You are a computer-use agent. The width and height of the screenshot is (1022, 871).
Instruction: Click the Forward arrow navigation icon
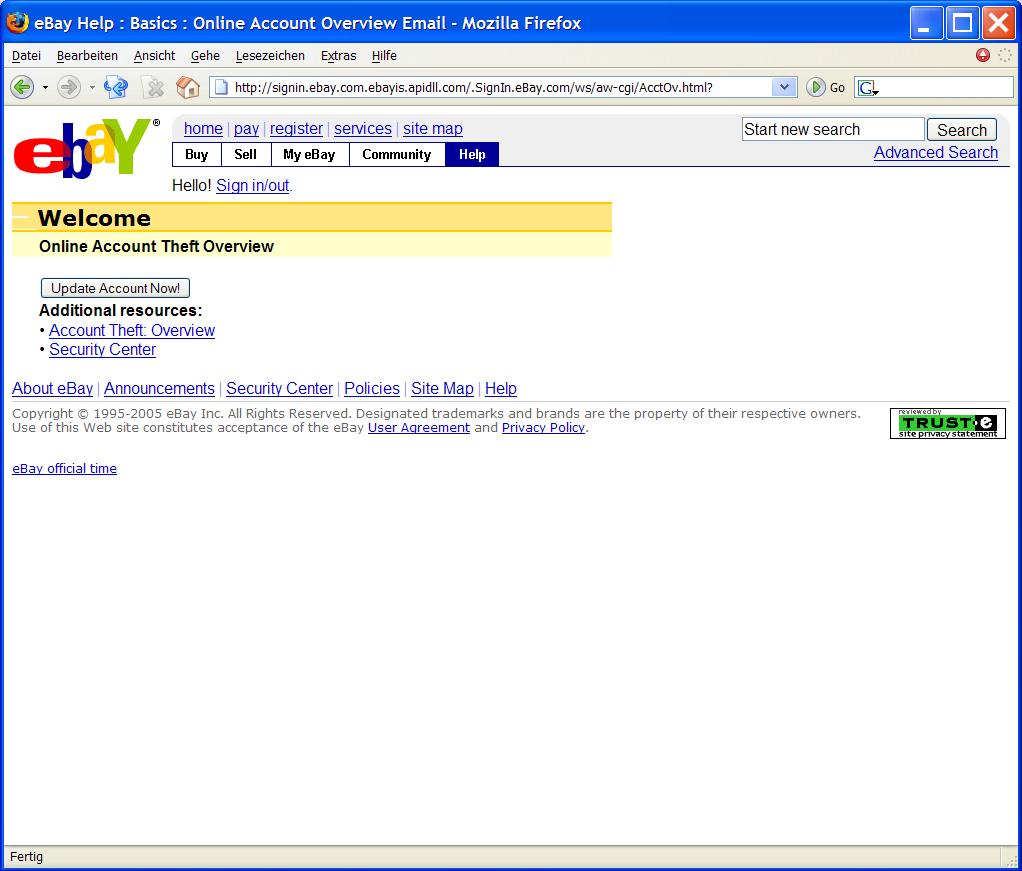point(68,87)
